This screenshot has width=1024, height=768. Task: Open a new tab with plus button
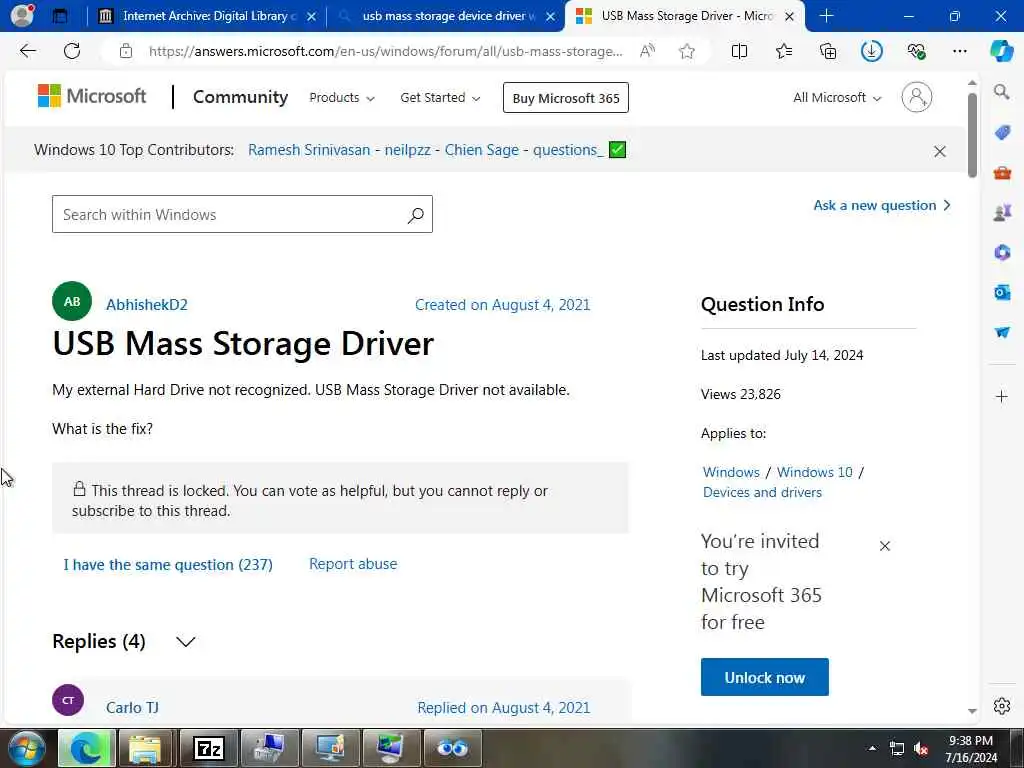point(826,16)
